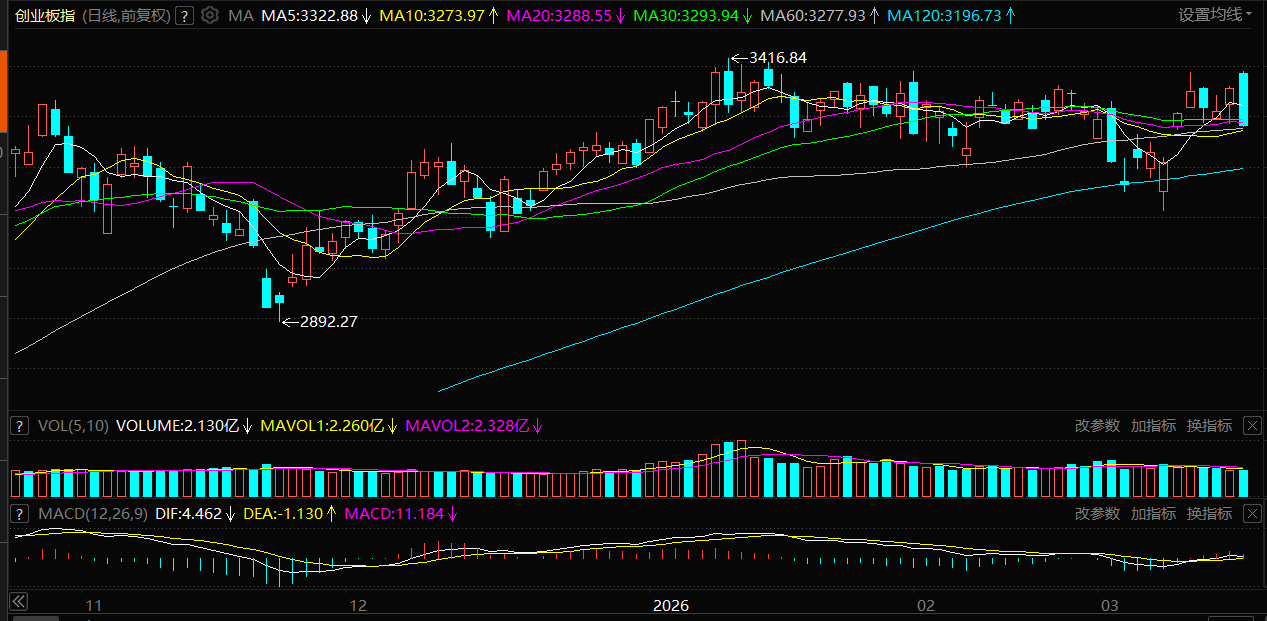
Task: Click 改参数 in the VOL panel
Action: [x=1097, y=426]
